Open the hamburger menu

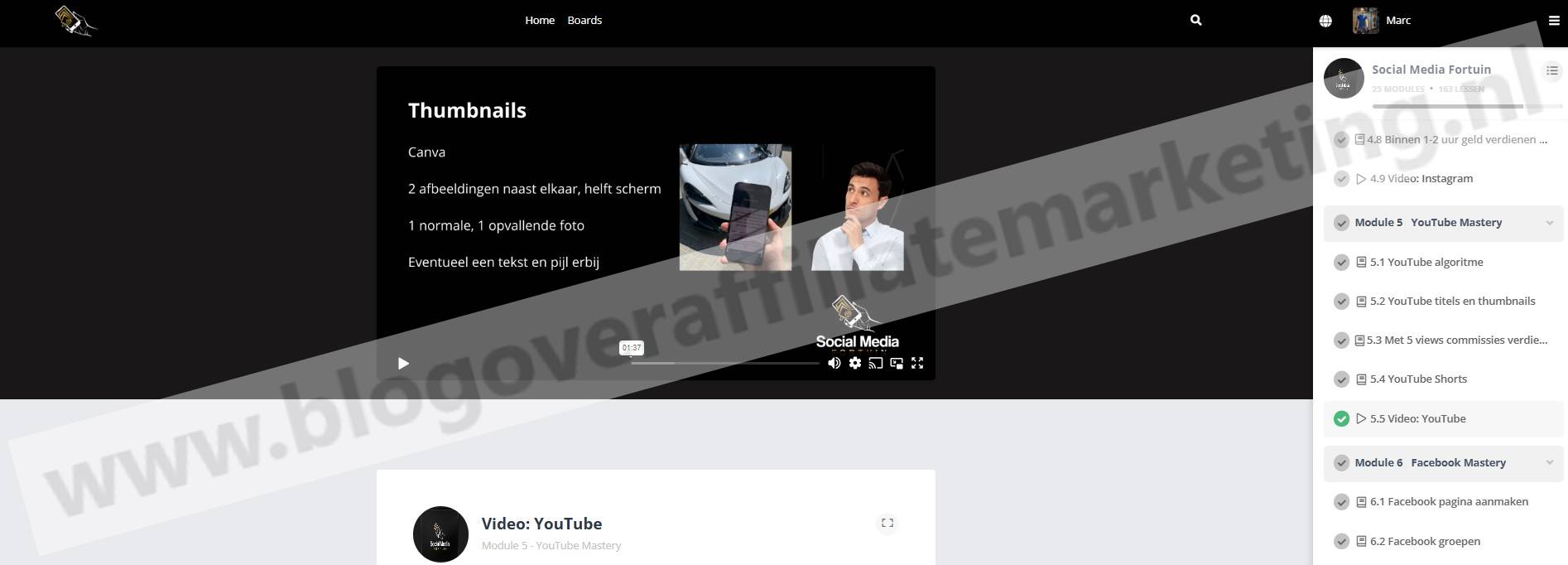point(1554,21)
